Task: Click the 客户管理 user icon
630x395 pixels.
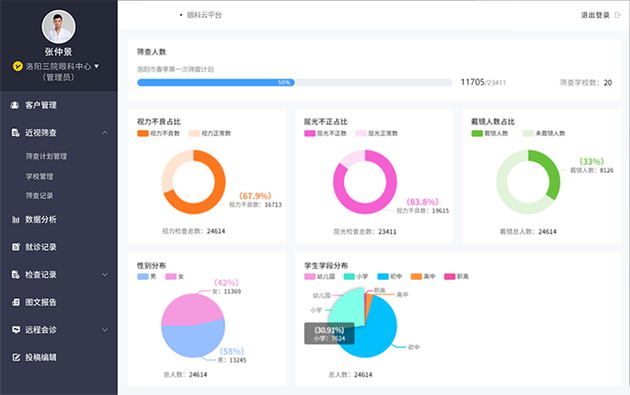Action: [x=15, y=105]
